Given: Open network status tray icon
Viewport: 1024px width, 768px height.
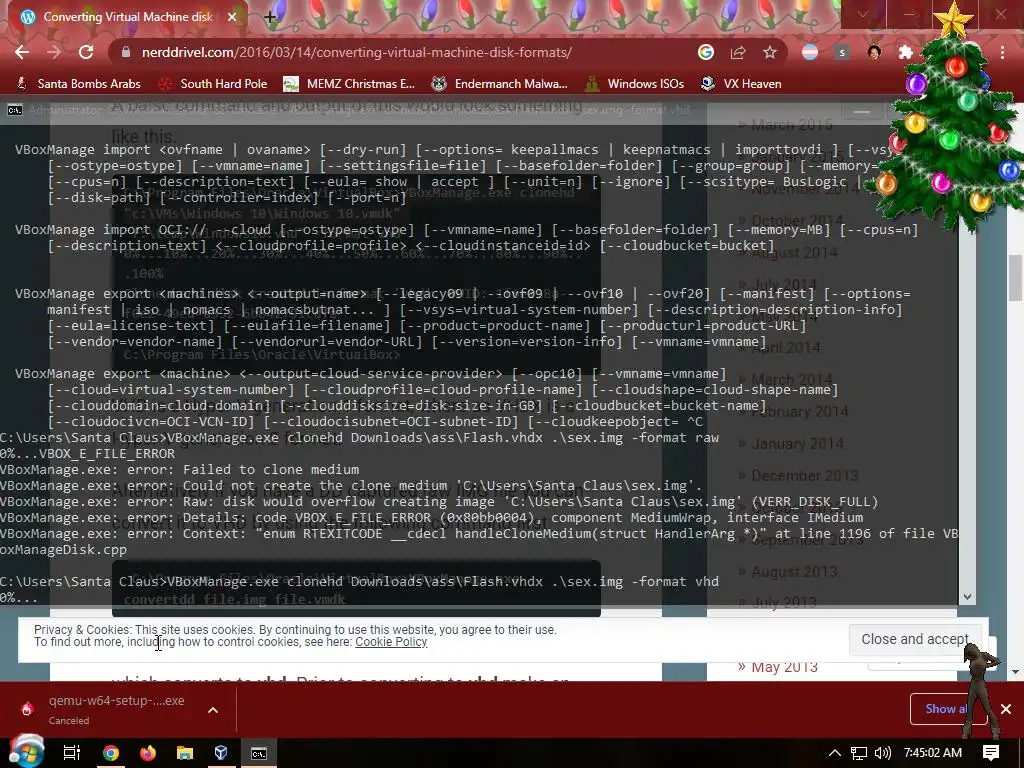Looking at the screenshot, I should [859, 753].
